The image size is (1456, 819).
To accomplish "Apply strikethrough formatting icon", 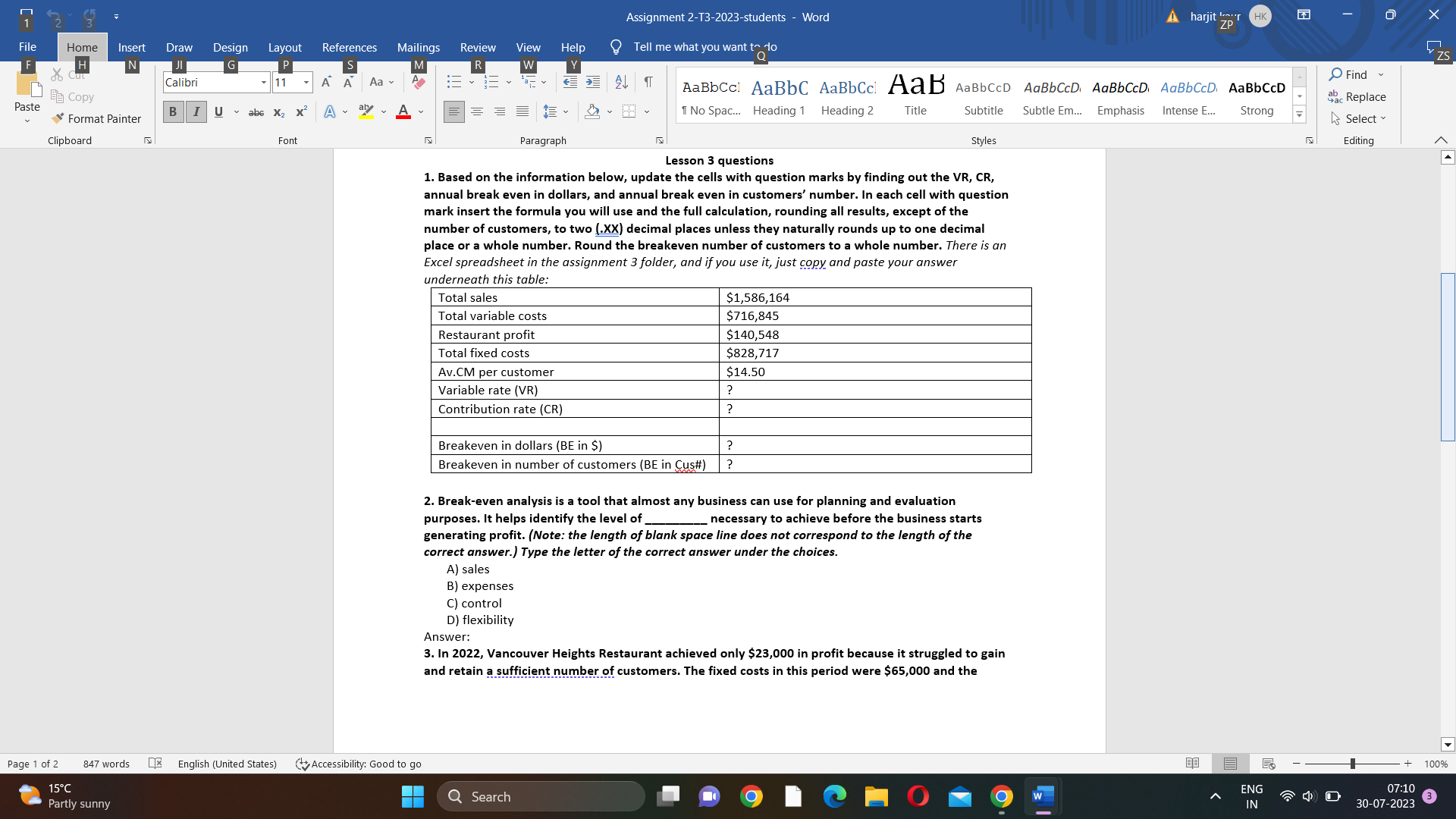I will click(256, 112).
